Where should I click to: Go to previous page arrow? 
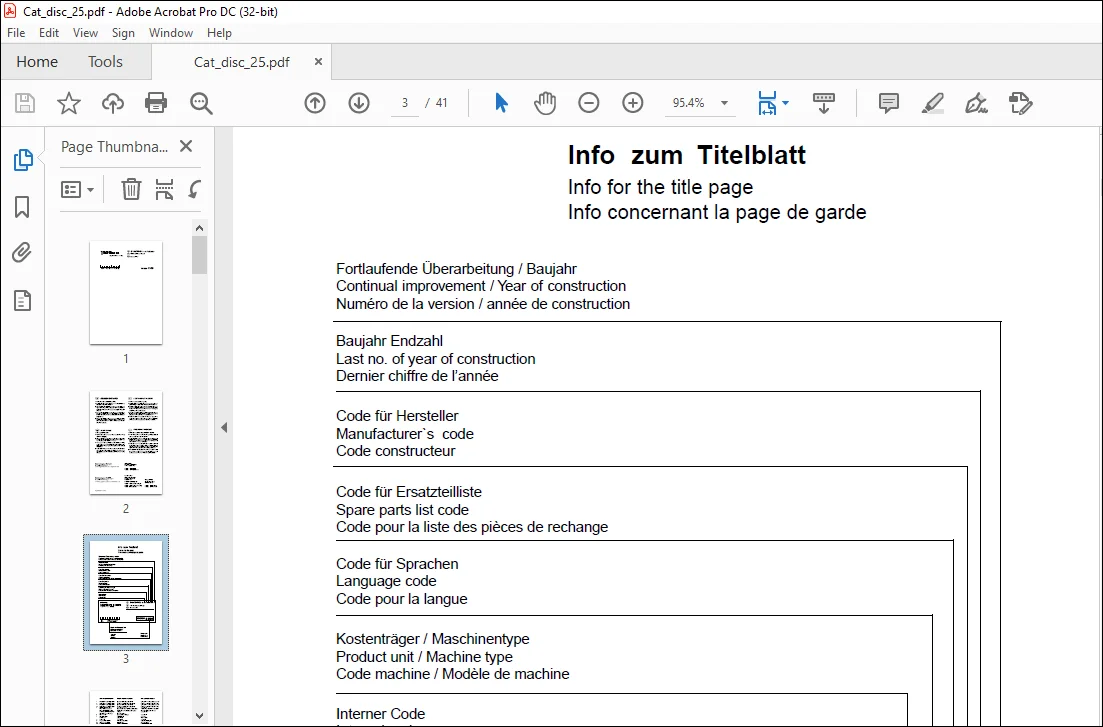[315, 103]
